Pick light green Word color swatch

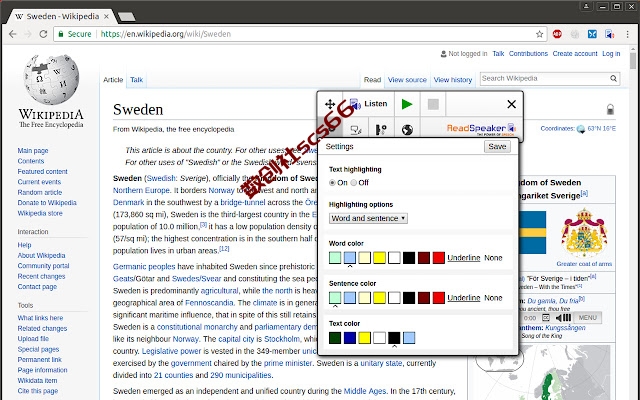(x=335, y=258)
